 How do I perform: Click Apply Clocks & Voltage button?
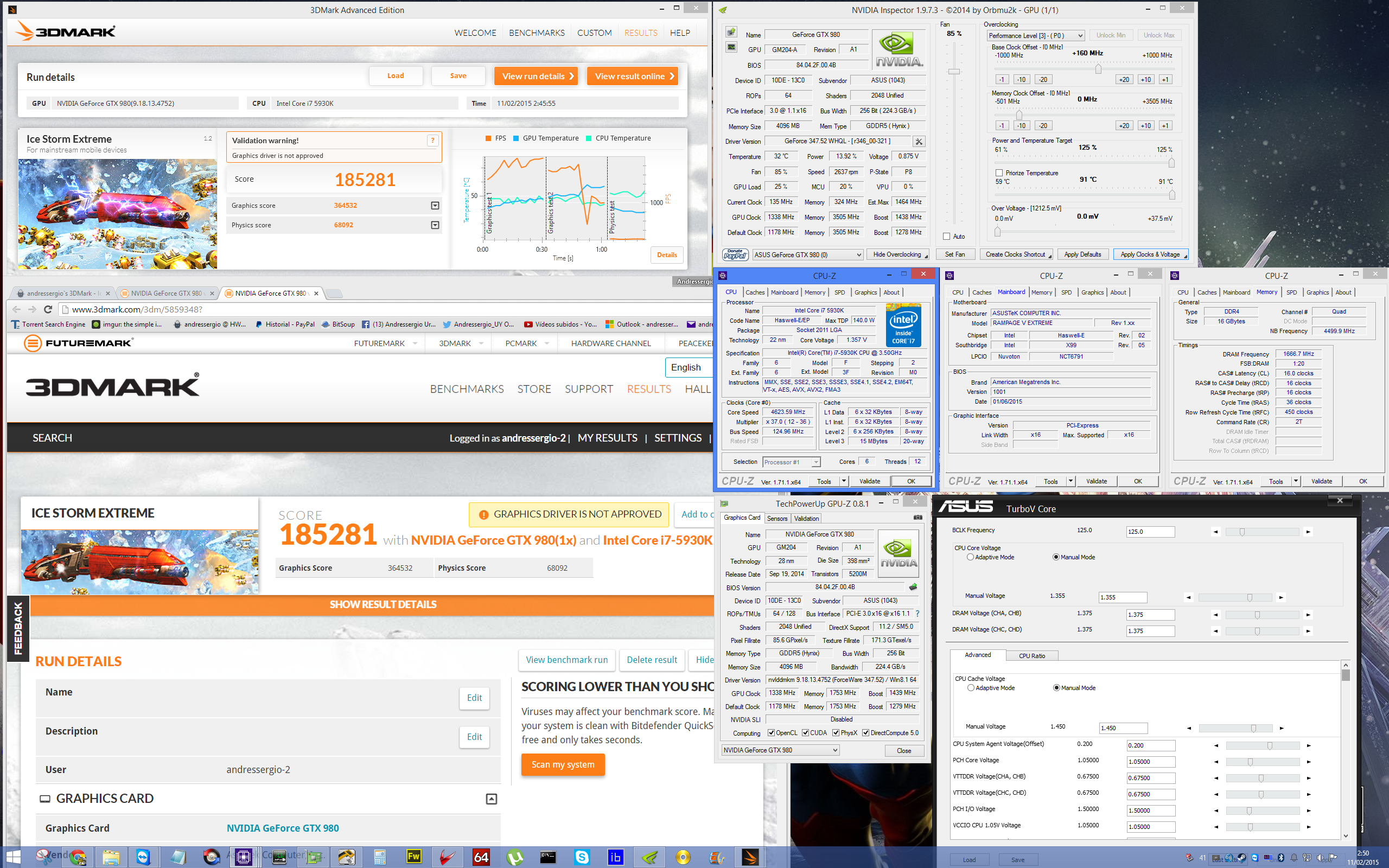pyautogui.click(x=1150, y=254)
